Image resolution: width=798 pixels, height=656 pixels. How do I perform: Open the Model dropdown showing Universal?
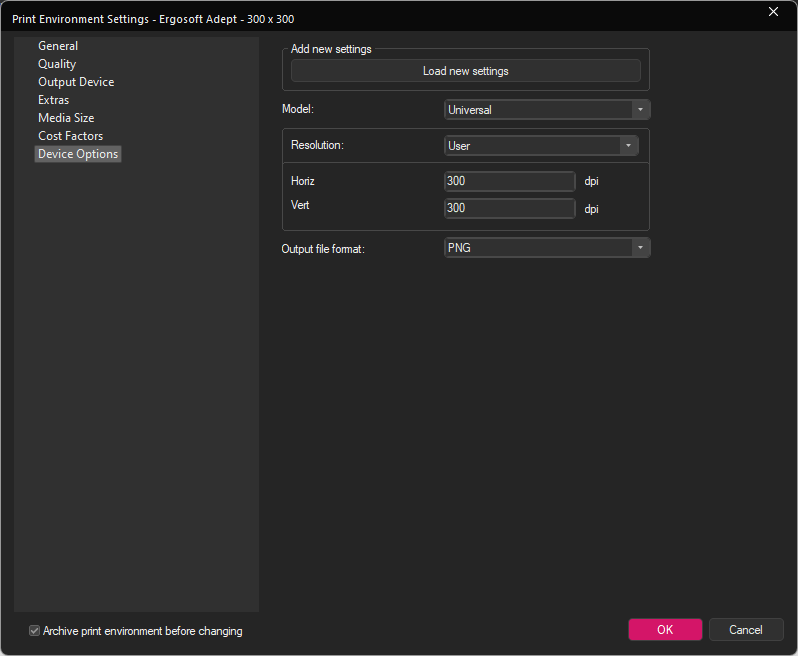547,110
